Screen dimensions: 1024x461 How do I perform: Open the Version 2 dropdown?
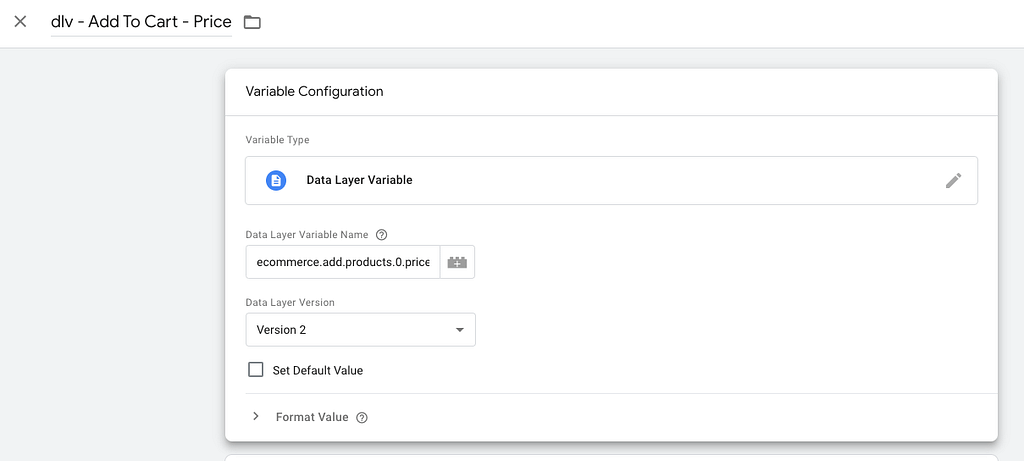coord(360,330)
